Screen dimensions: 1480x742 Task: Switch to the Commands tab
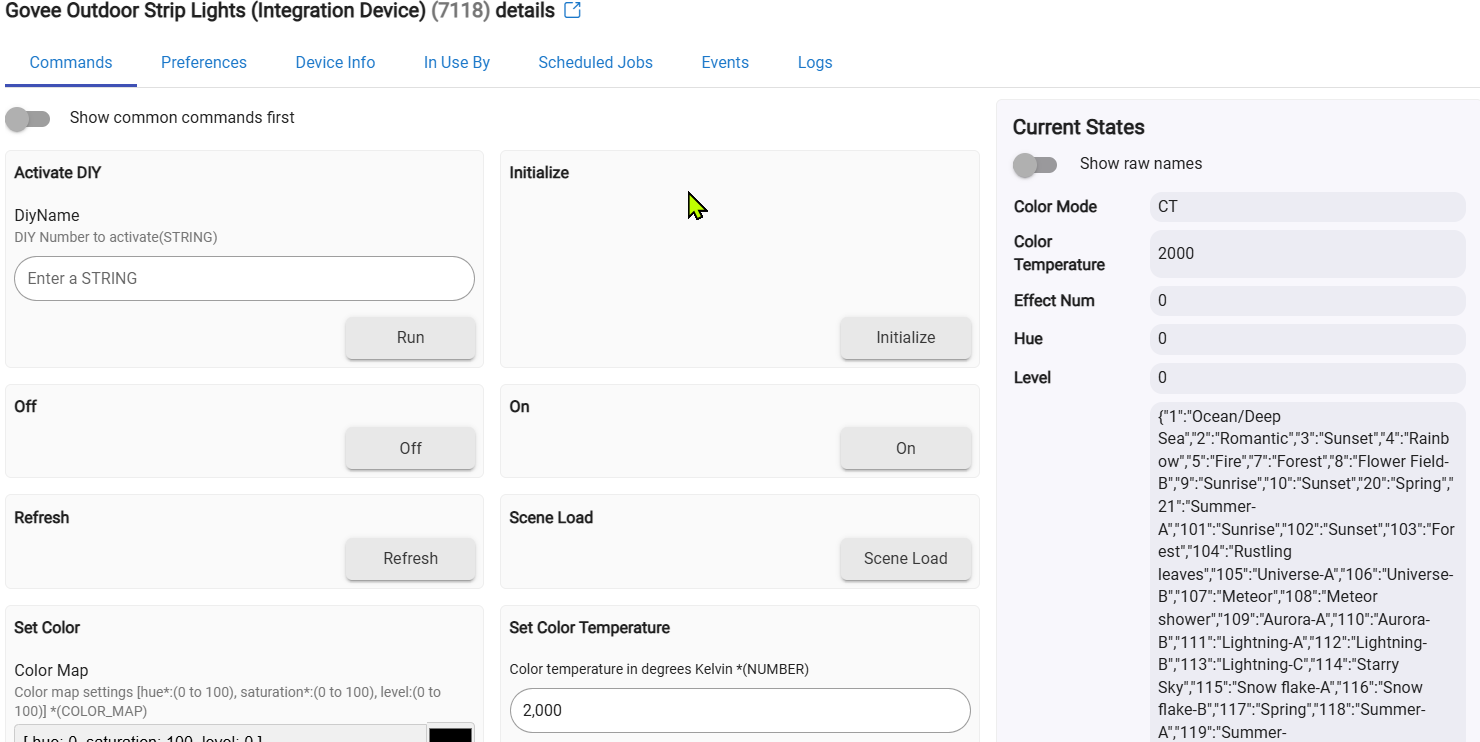pyautogui.click(x=71, y=62)
